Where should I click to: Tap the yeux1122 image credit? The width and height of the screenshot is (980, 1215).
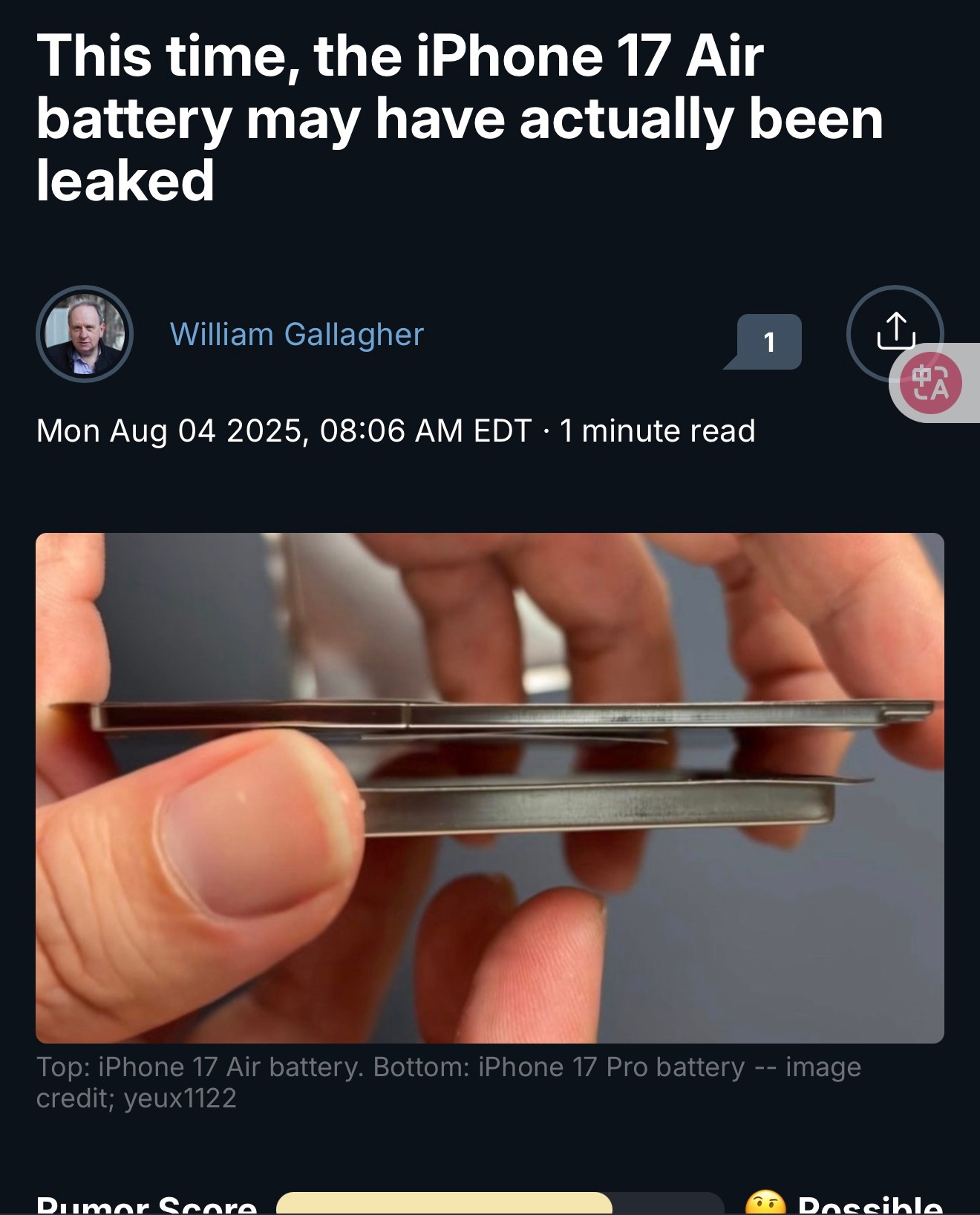click(180, 1098)
